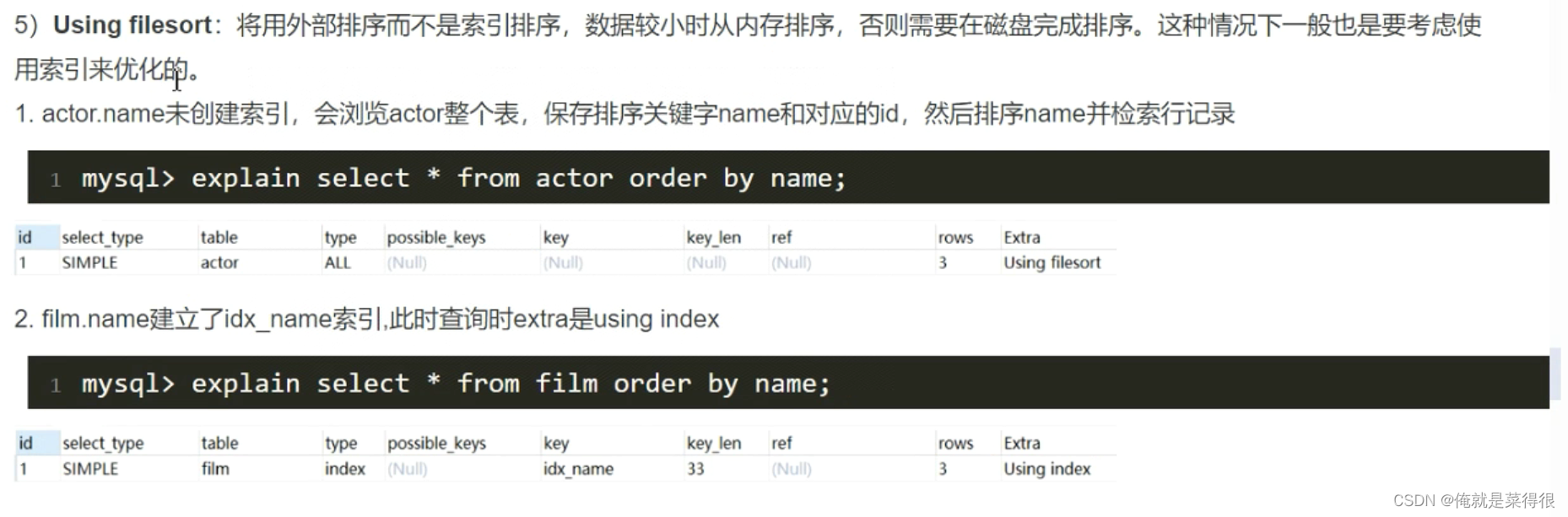This screenshot has width=1568, height=517.
Task: Click the 'key' header in the actor result table
Action: [555, 239]
